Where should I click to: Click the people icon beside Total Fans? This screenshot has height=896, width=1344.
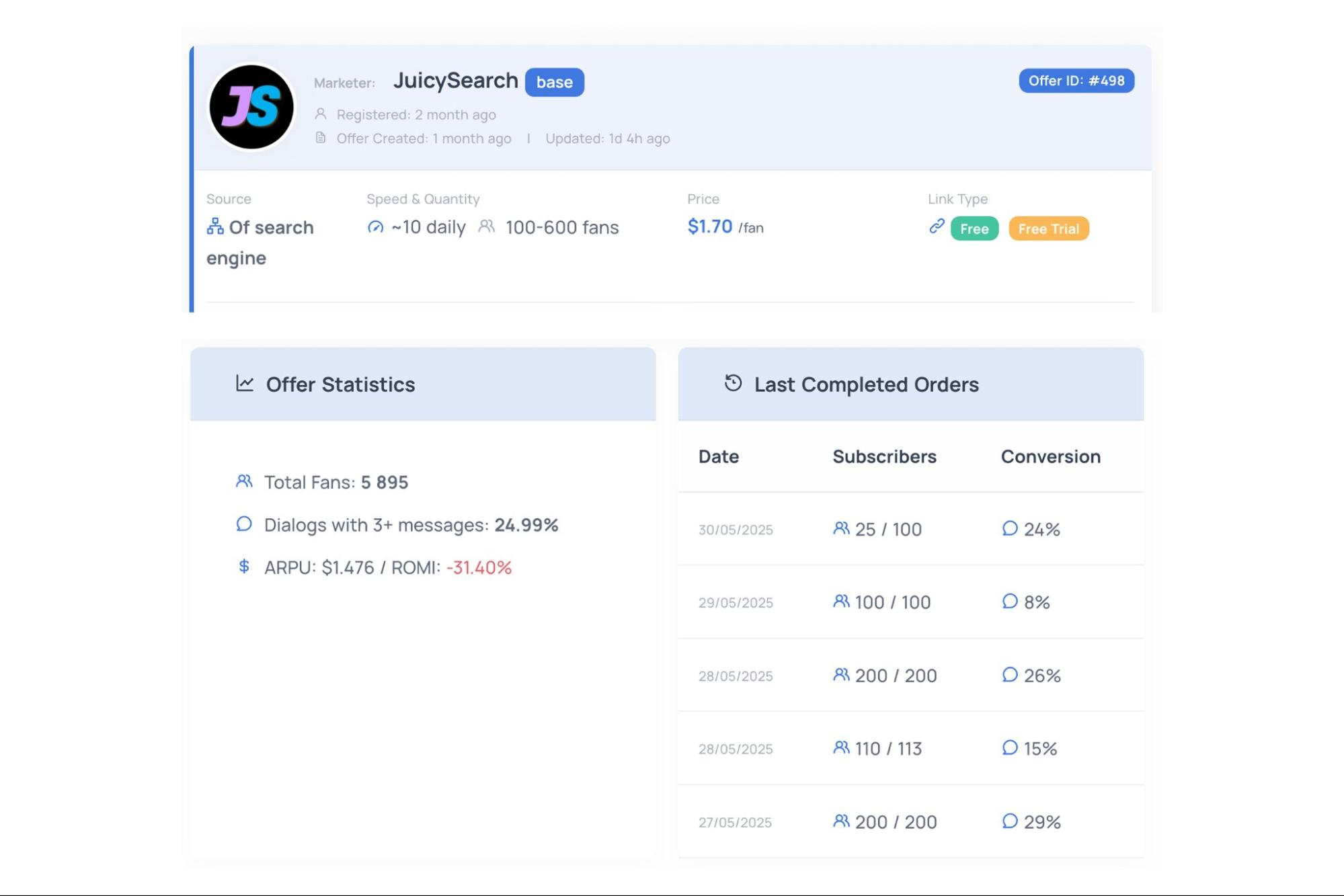244,481
